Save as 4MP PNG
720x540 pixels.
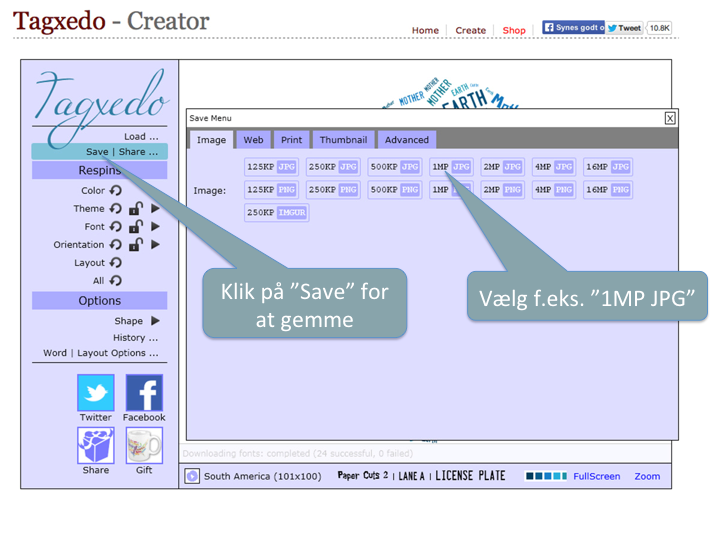pyautogui.click(x=554, y=190)
